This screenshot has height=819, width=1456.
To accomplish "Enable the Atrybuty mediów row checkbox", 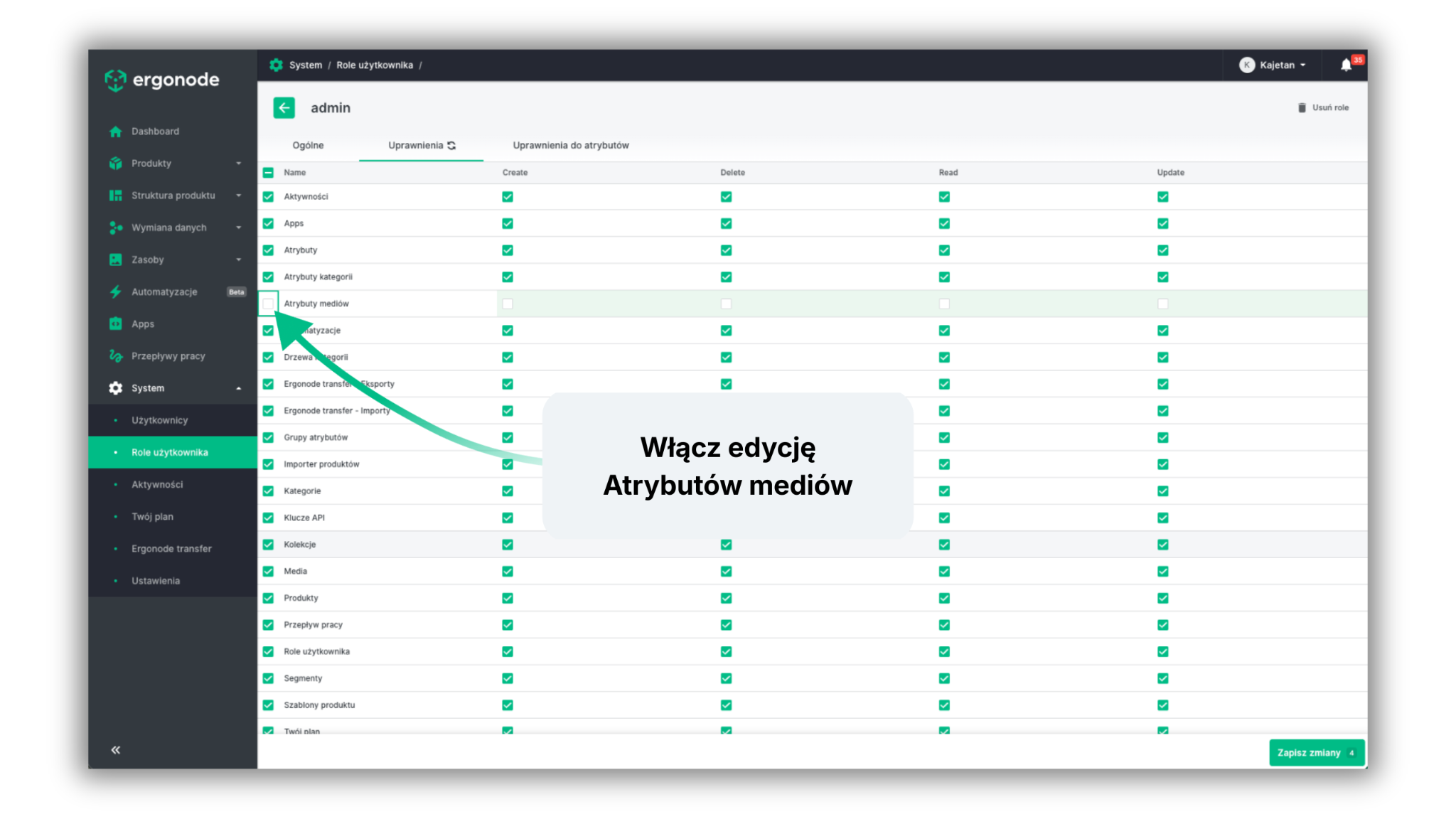I will [x=268, y=304].
